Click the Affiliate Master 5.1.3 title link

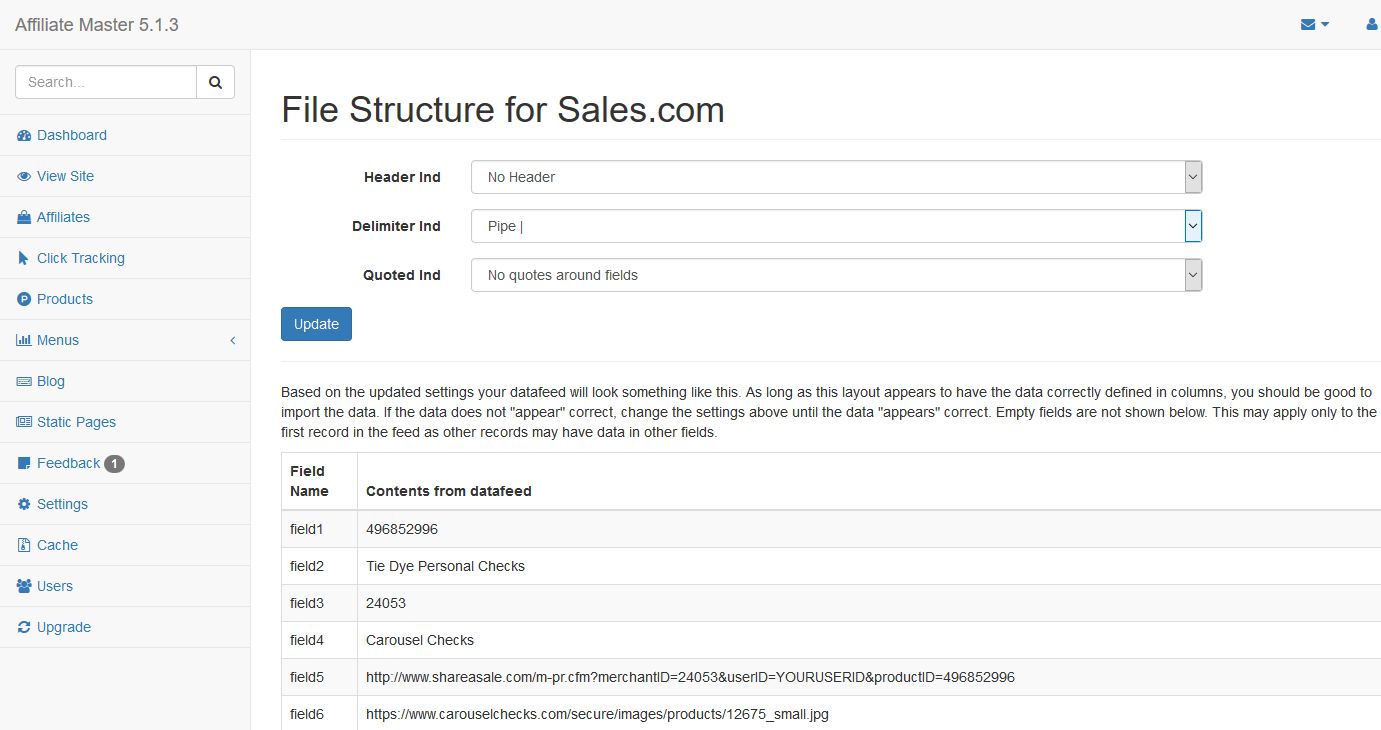[x=97, y=25]
